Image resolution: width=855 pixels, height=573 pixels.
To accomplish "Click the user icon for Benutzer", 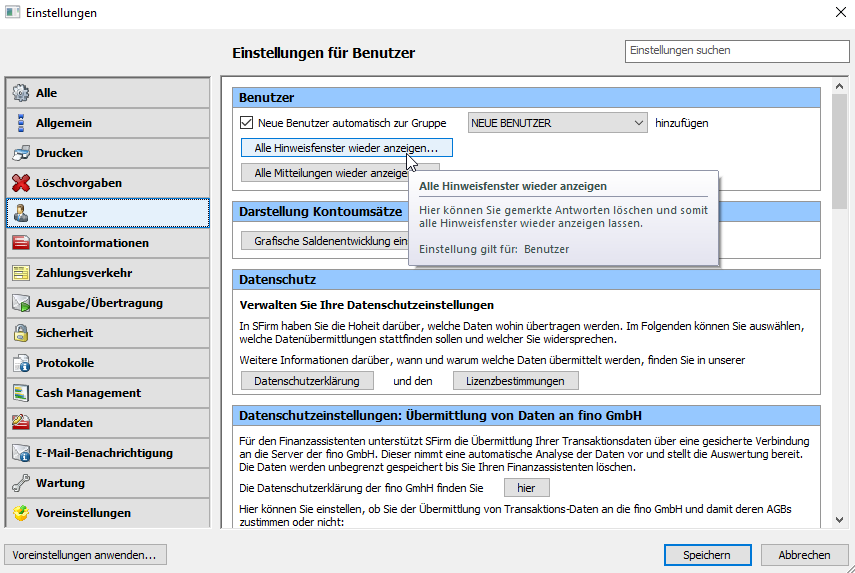I will point(21,213).
